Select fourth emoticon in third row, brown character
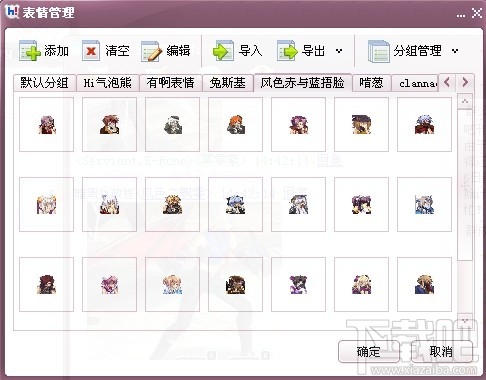The height and width of the screenshot is (380, 486). [x=235, y=284]
